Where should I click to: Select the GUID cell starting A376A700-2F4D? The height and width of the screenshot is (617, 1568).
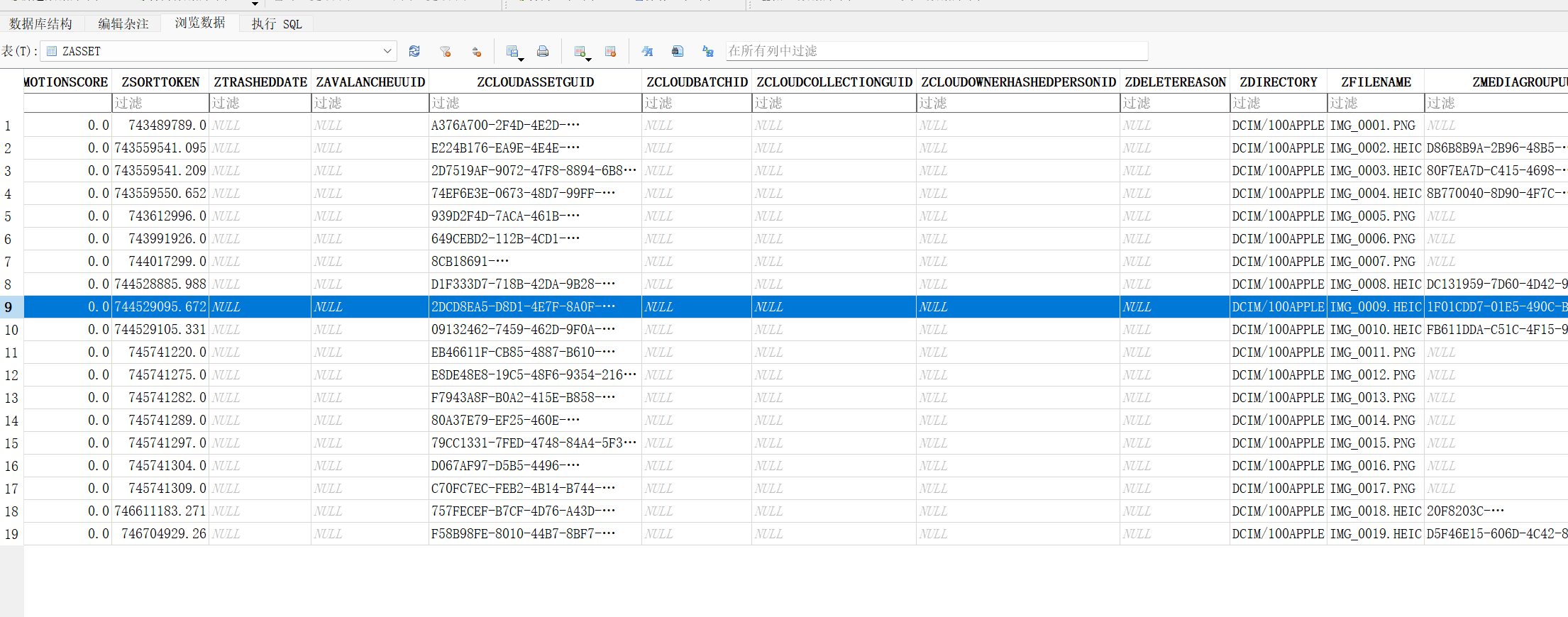coord(536,126)
